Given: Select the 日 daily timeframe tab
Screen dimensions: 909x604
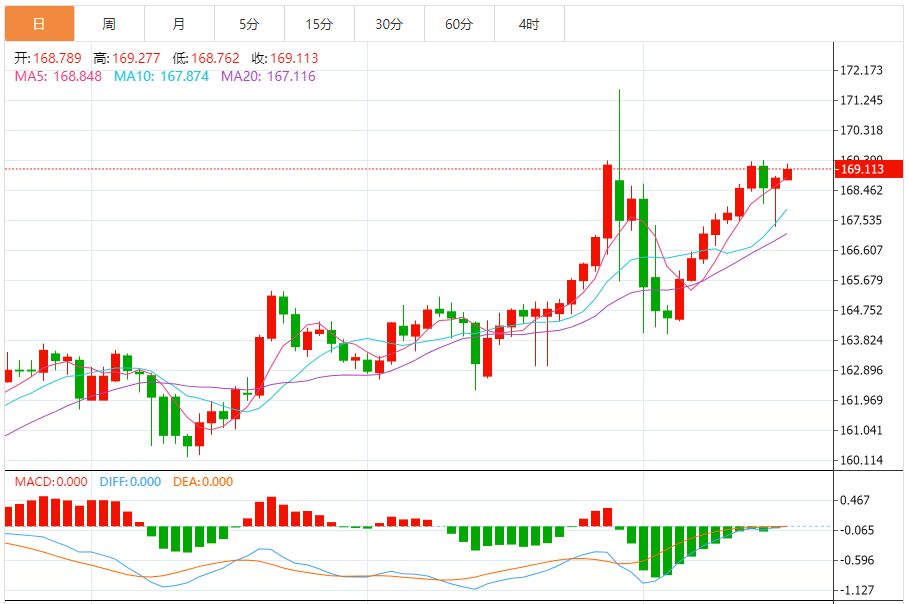Looking at the screenshot, I should (x=39, y=24).
